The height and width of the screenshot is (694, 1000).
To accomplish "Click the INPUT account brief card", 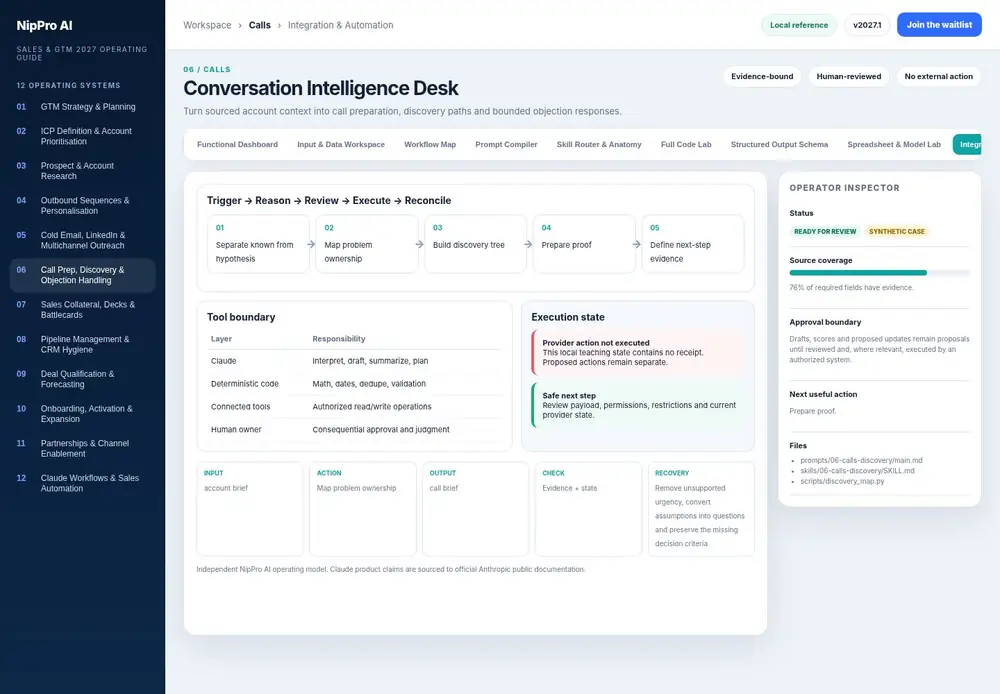I will point(249,509).
